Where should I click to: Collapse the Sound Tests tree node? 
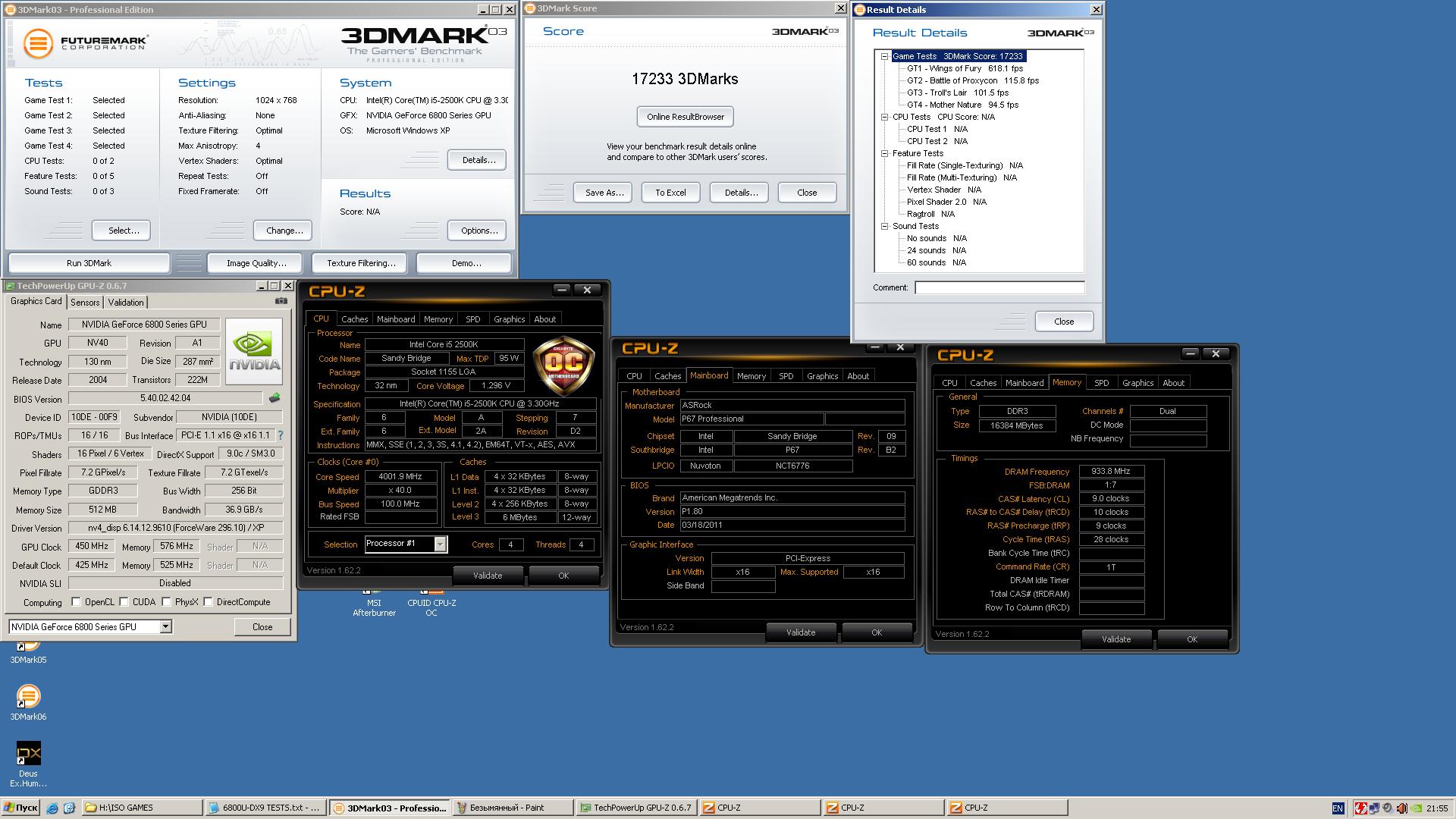[x=884, y=226]
